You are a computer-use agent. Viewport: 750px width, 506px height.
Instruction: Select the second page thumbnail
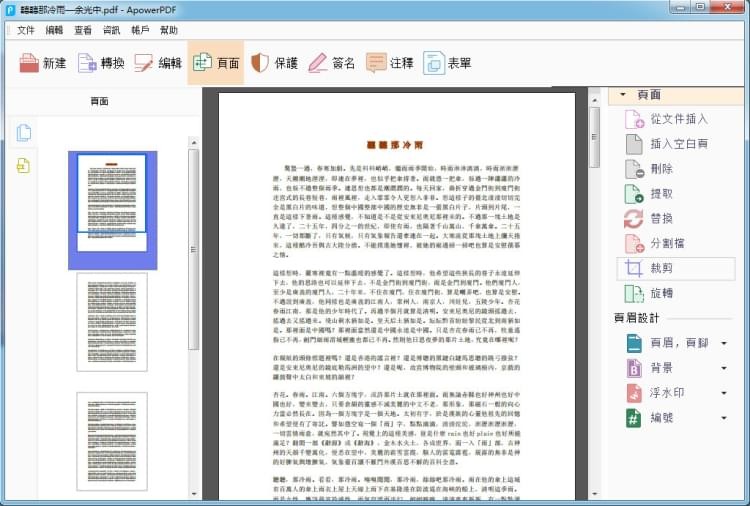tap(112, 322)
